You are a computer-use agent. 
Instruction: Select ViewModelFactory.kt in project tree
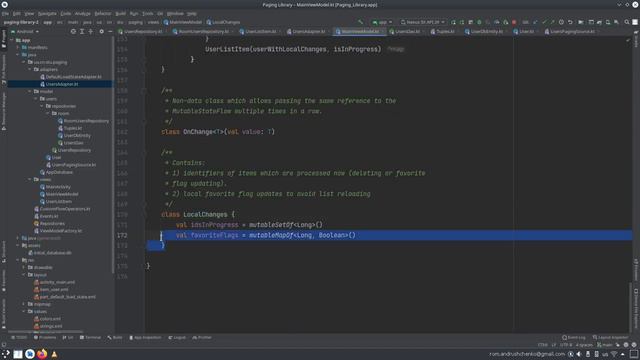coord(60,231)
